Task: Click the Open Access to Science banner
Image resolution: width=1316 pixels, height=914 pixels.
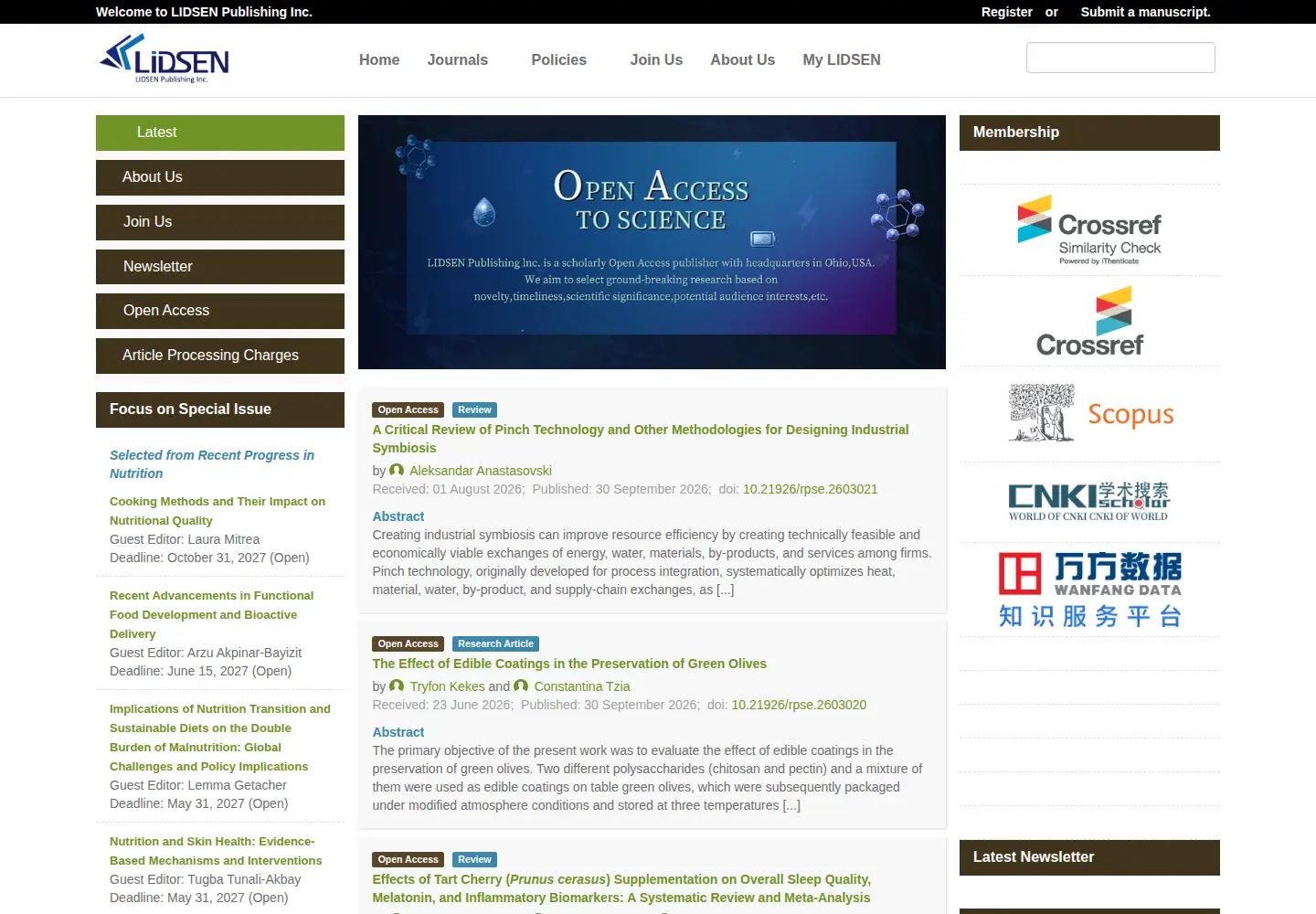Action: 652,242
